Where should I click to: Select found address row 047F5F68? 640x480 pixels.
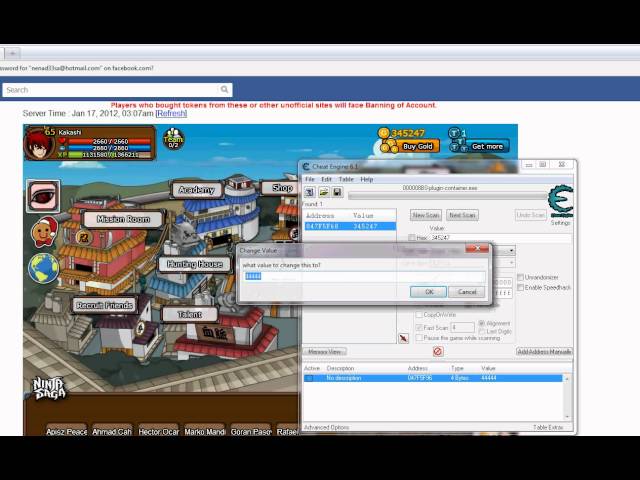click(350, 226)
